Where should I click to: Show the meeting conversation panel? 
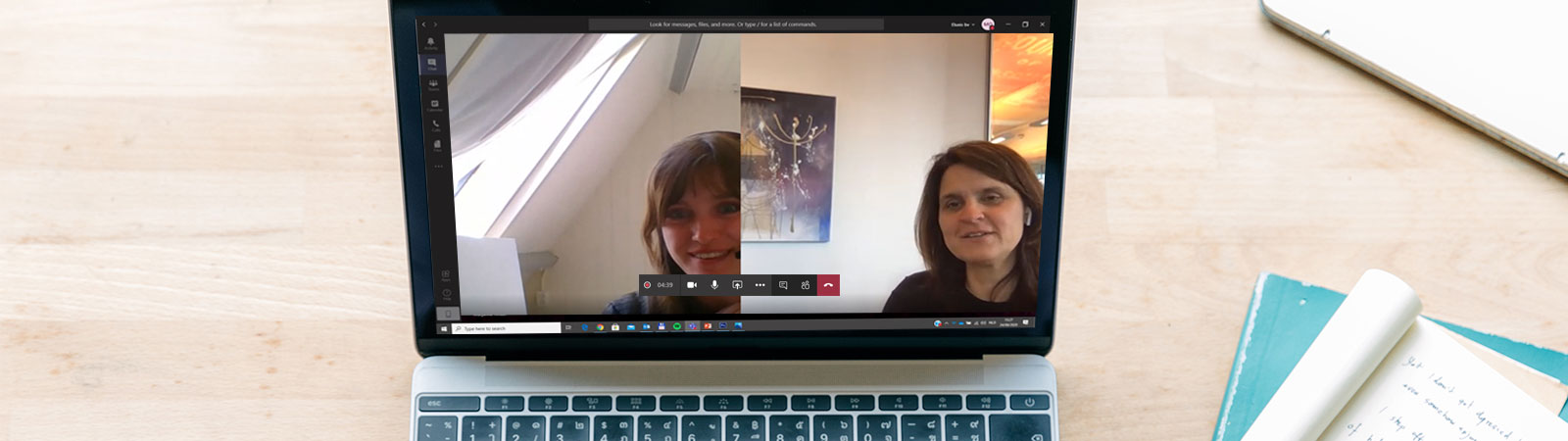pyautogui.click(x=783, y=285)
